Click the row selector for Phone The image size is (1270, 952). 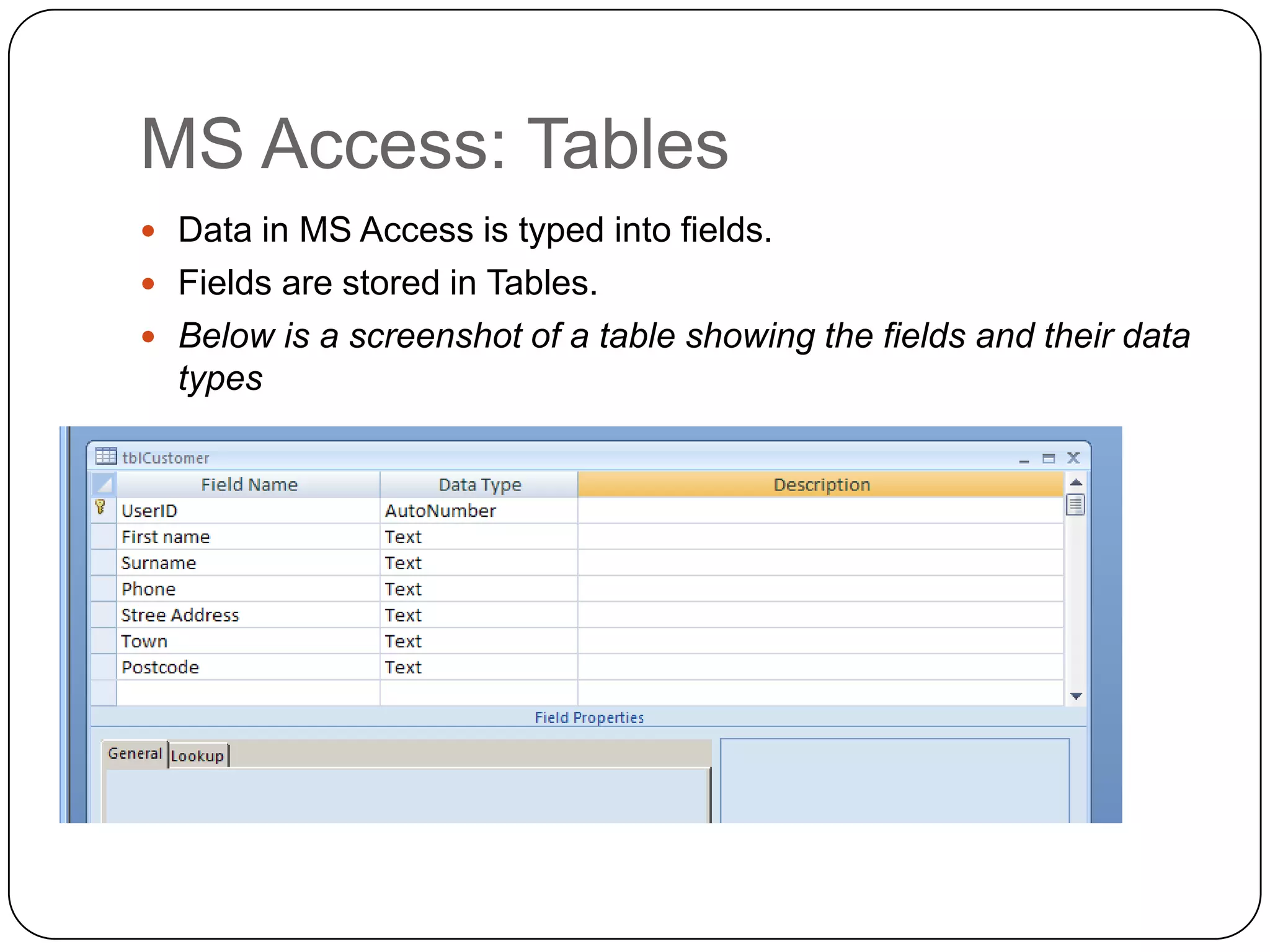[x=104, y=589]
